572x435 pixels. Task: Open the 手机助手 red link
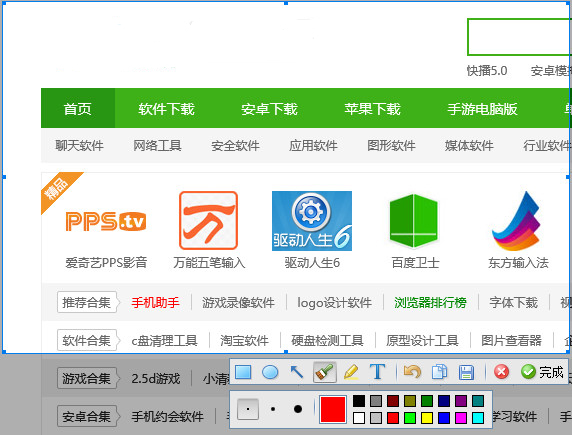(155, 303)
